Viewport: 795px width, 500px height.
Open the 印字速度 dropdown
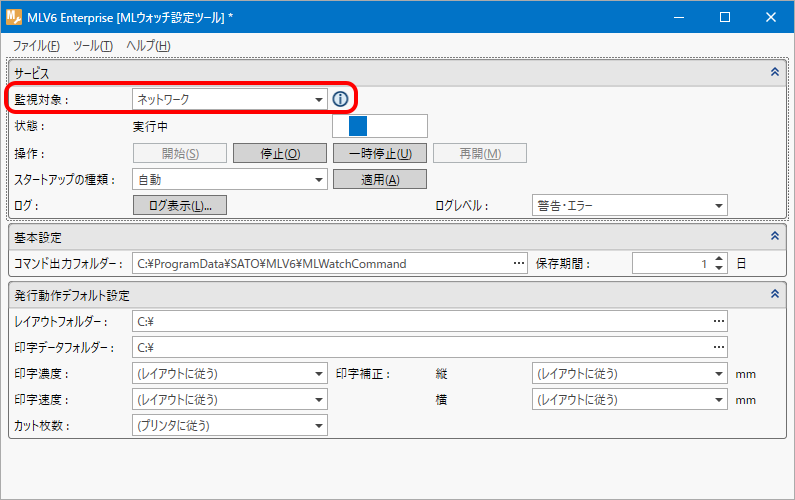(230, 400)
